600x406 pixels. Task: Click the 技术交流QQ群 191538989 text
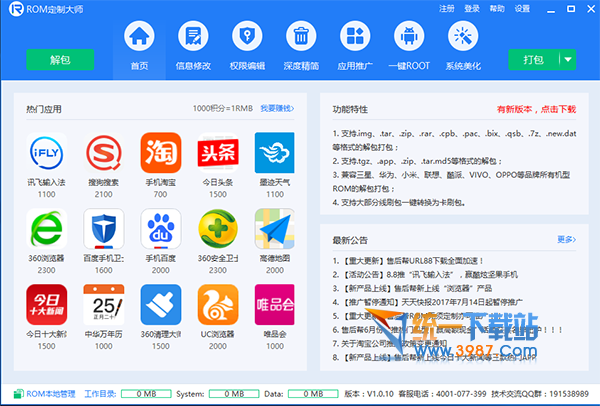540,394
